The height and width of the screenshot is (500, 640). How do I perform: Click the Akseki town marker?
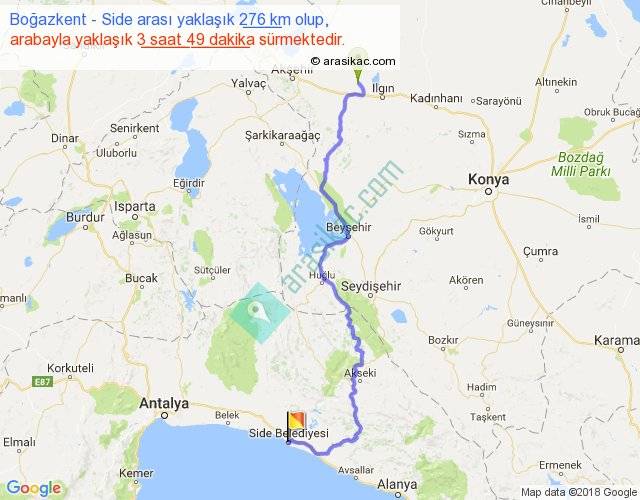point(360,381)
